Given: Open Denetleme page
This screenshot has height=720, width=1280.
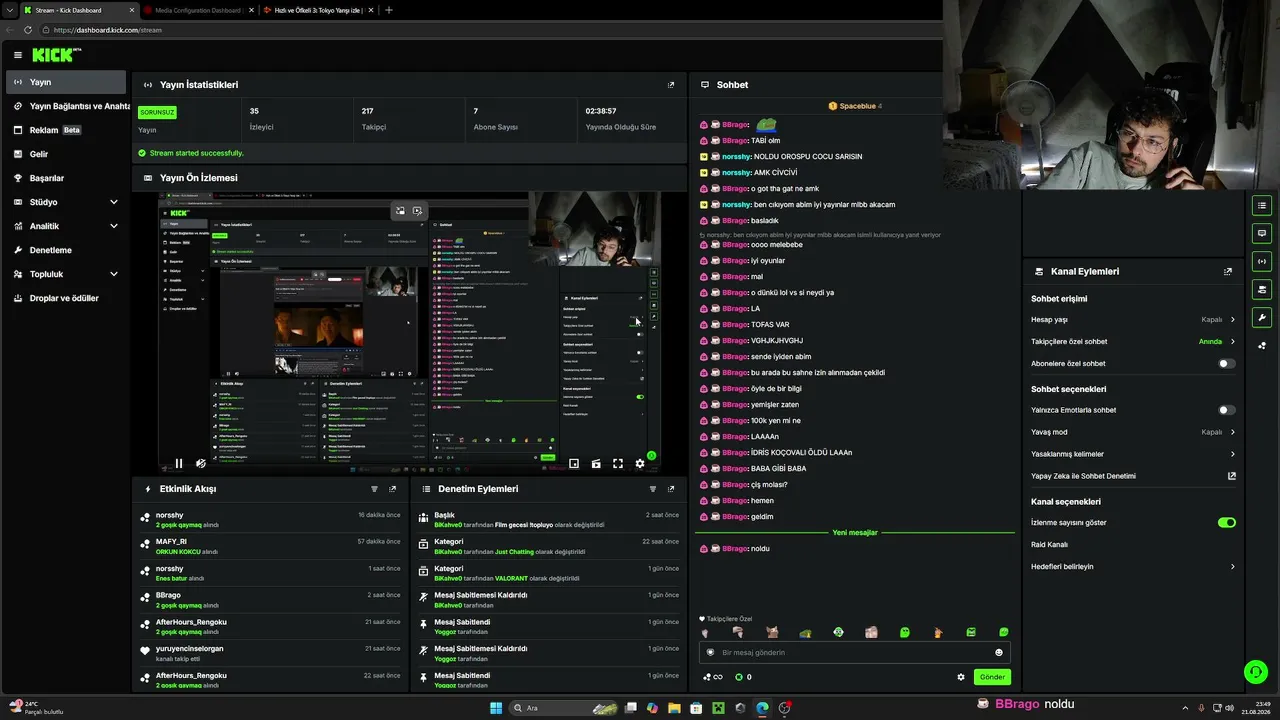Looking at the screenshot, I should 66,250.
